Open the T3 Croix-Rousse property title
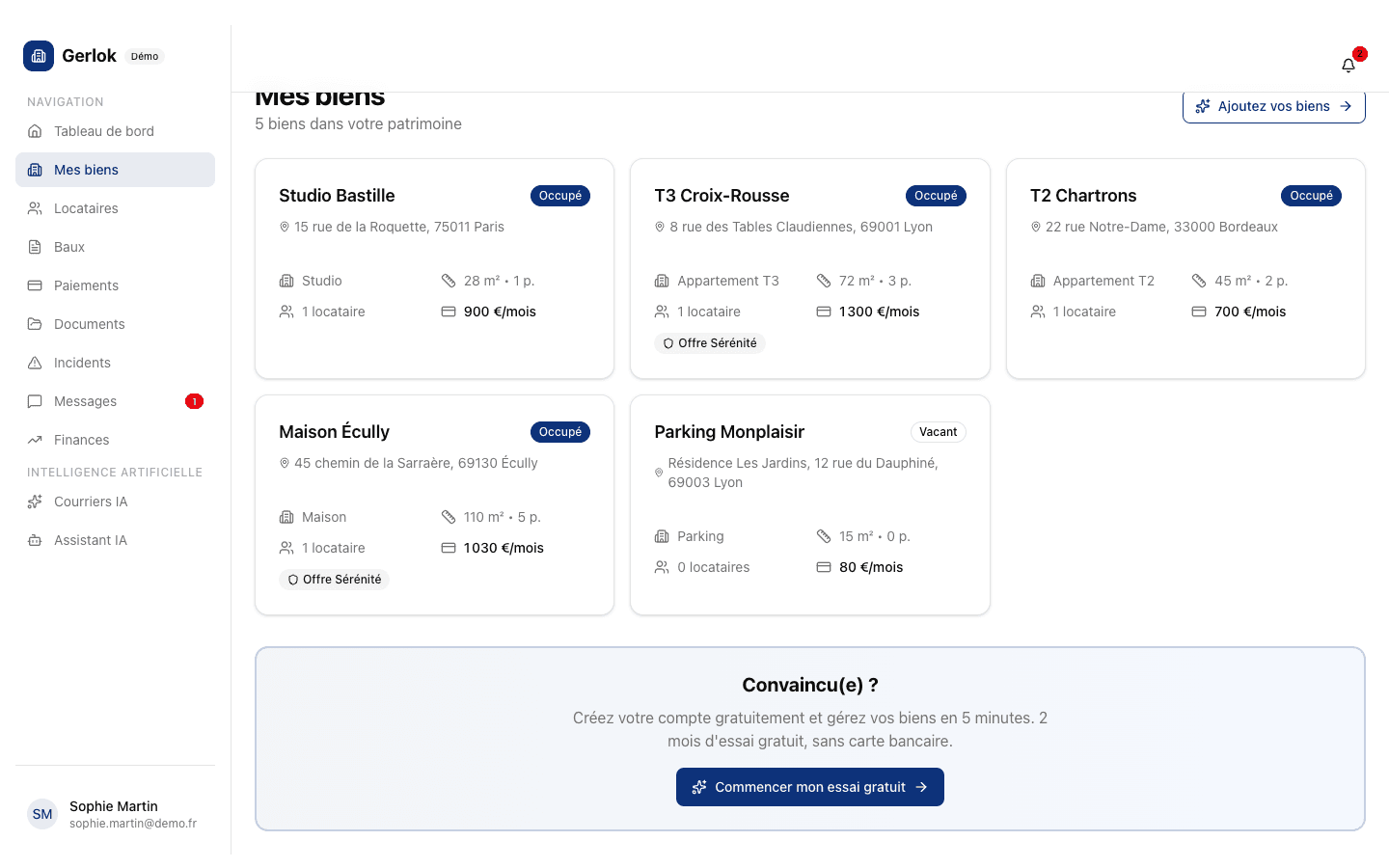The width and height of the screenshot is (1389, 868). click(x=722, y=196)
